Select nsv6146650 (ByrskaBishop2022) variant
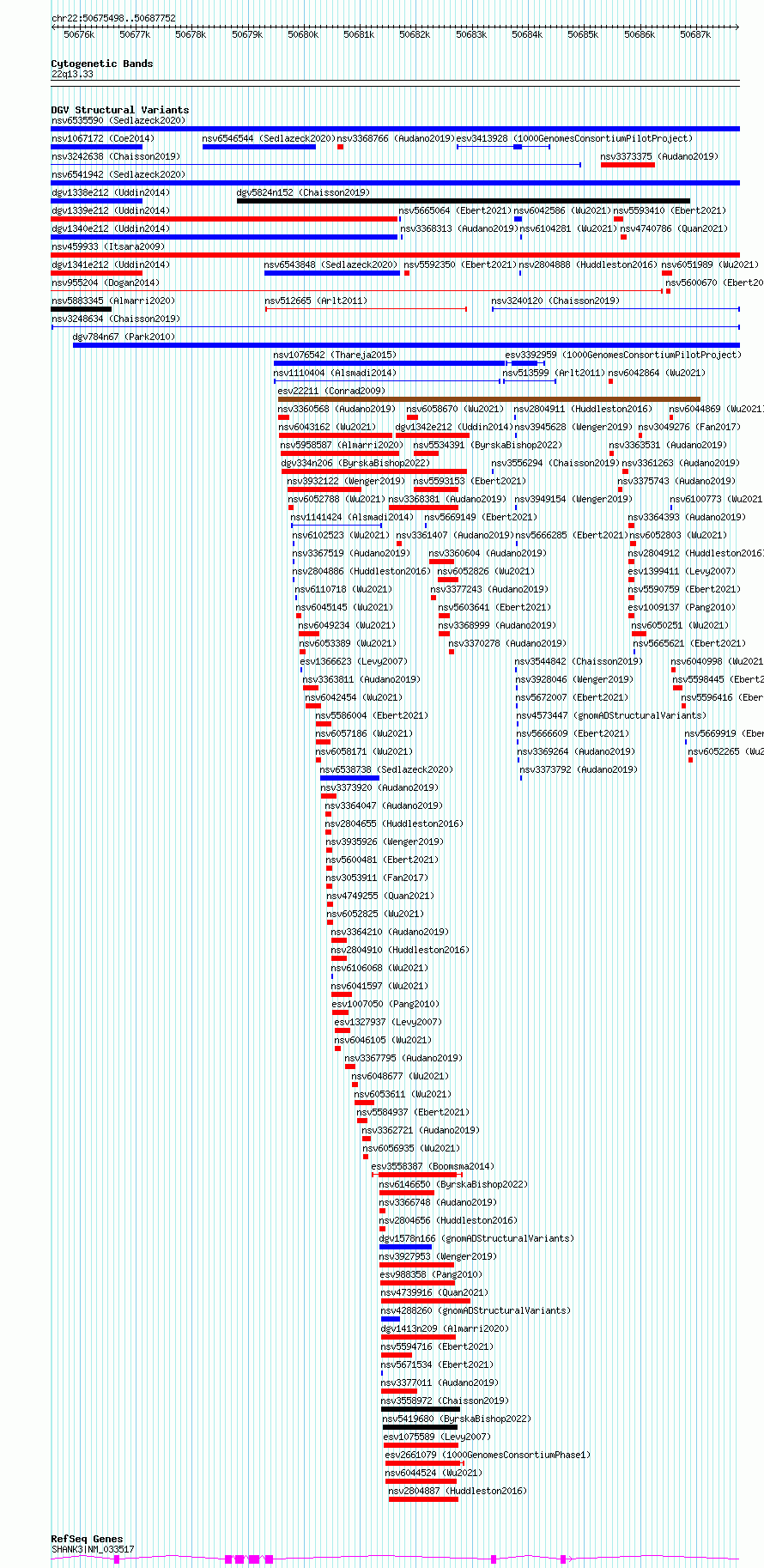 [453, 1184]
